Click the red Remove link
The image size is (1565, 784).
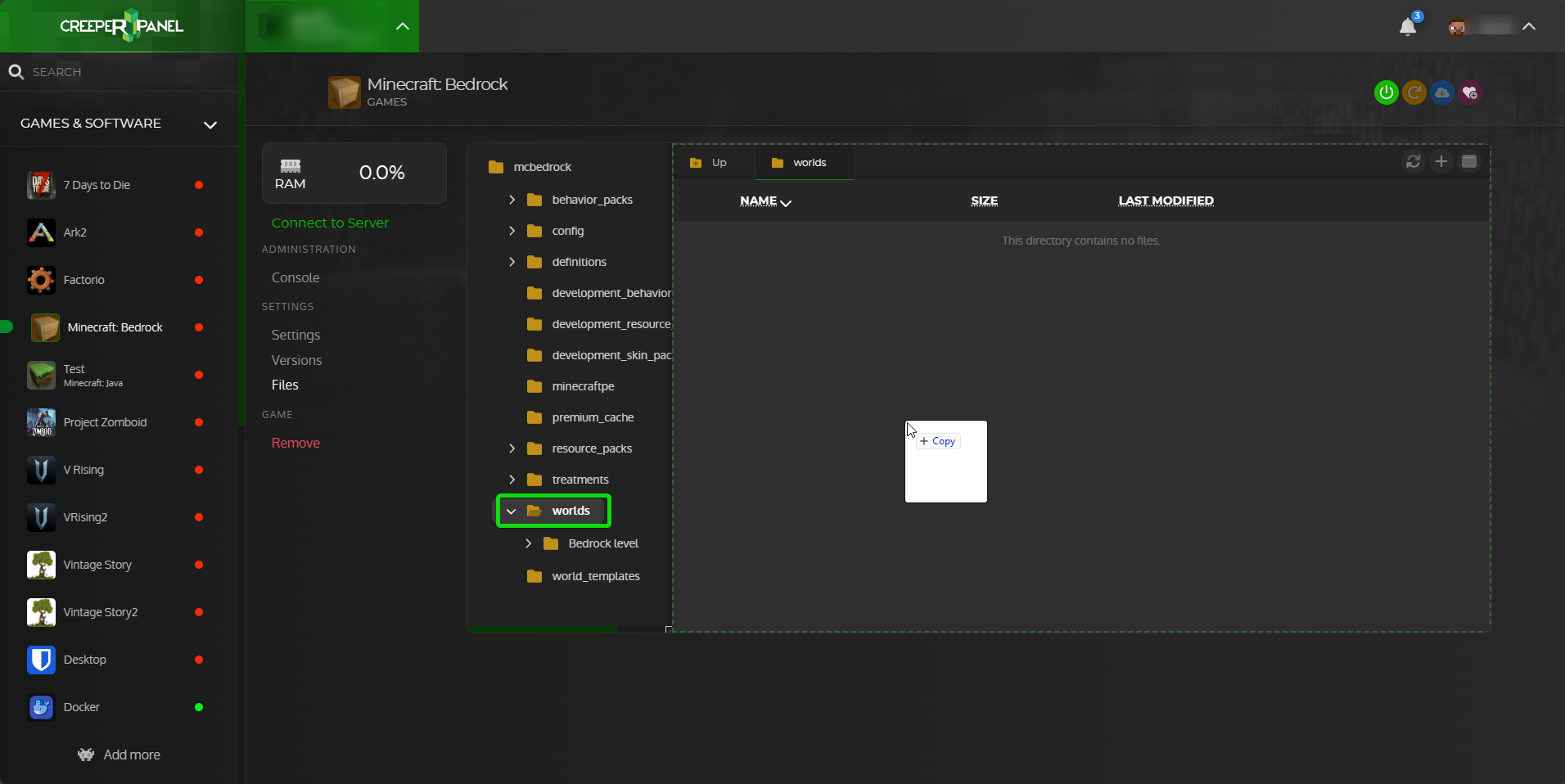click(x=295, y=443)
